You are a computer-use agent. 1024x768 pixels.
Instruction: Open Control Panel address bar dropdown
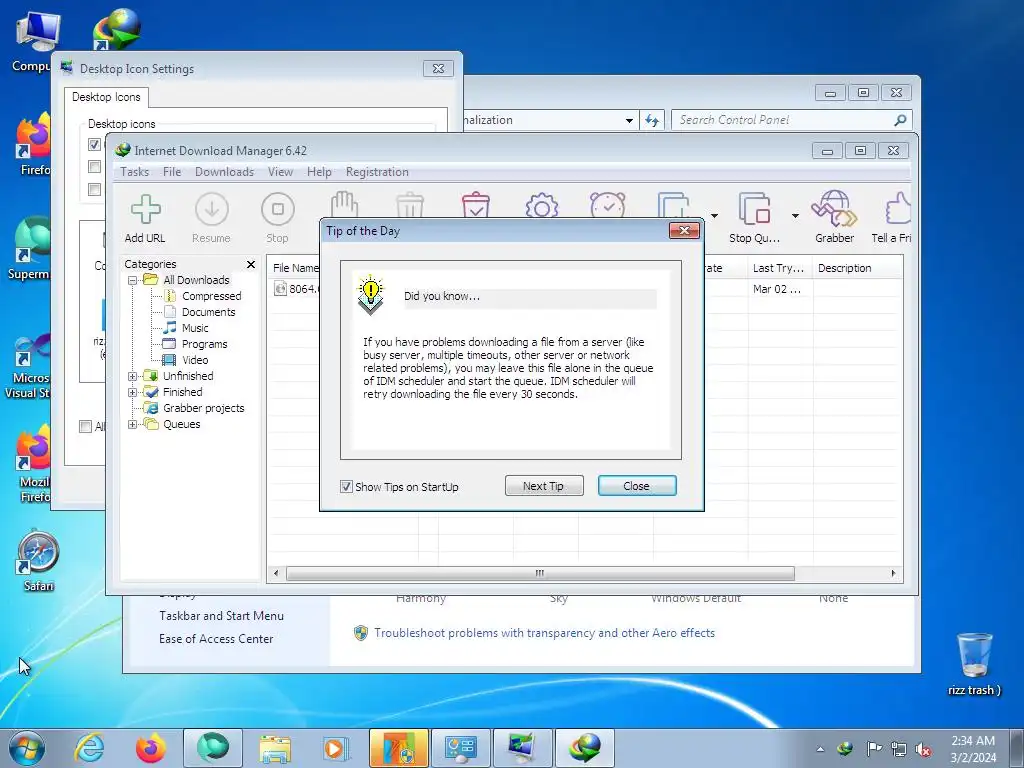click(x=629, y=120)
